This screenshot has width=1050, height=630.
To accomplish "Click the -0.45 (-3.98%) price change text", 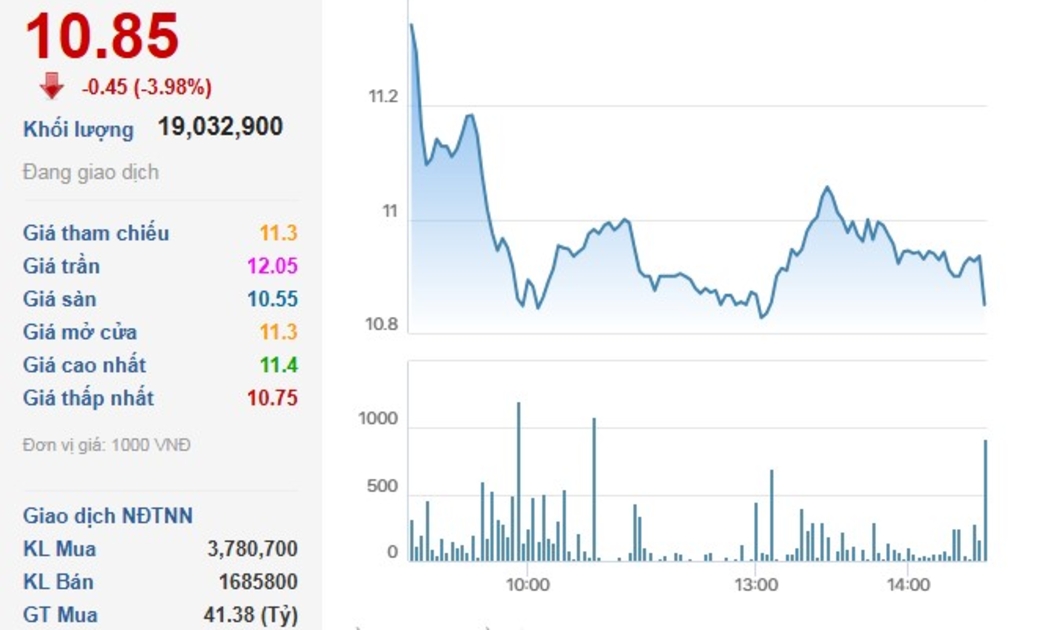I will click(x=147, y=88).
